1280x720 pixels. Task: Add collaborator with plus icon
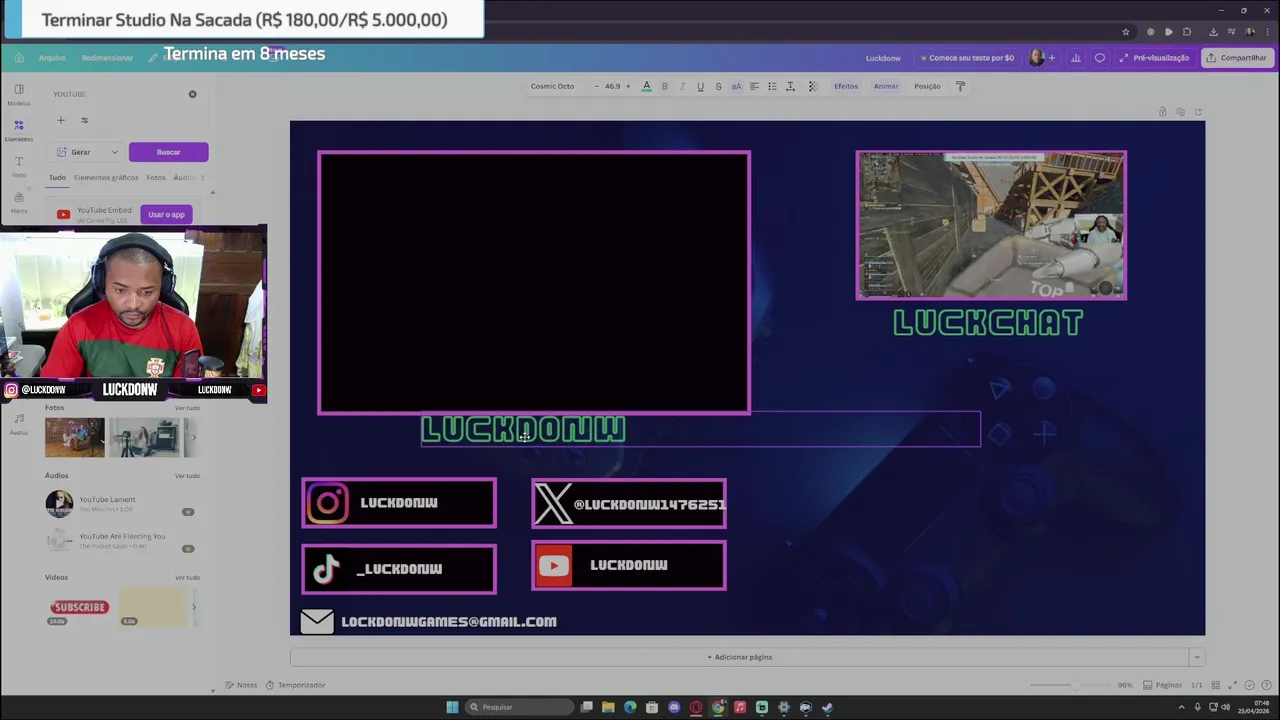(1051, 58)
